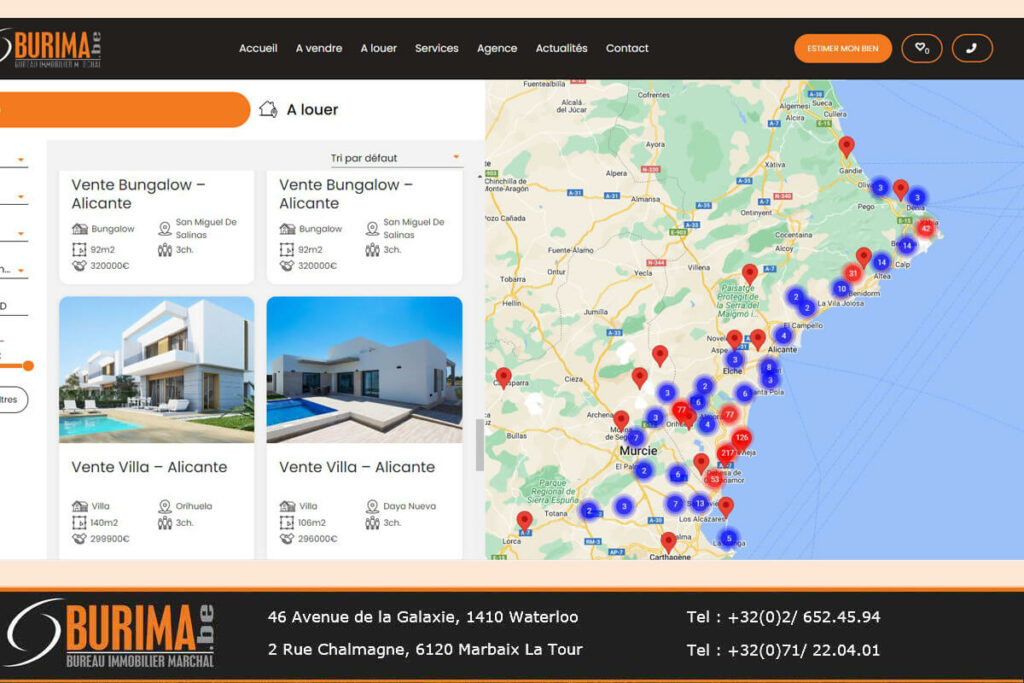The width and height of the screenshot is (1024, 683).
Task: Open the red map cluster showing 217
Action: pyautogui.click(x=727, y=453)
